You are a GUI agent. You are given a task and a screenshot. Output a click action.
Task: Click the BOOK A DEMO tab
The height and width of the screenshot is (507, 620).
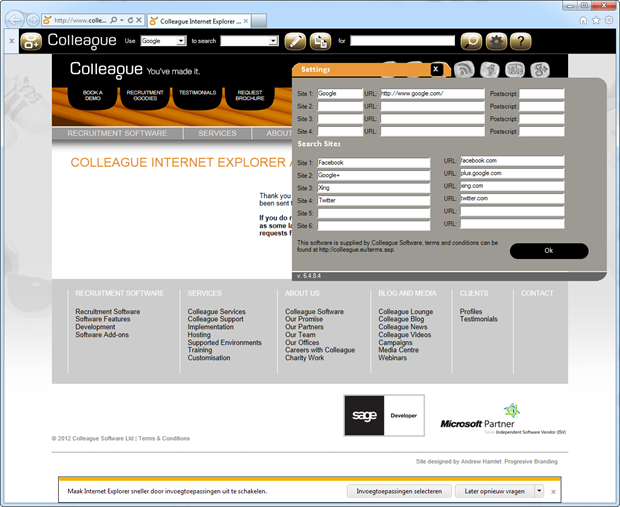point(93,96)
